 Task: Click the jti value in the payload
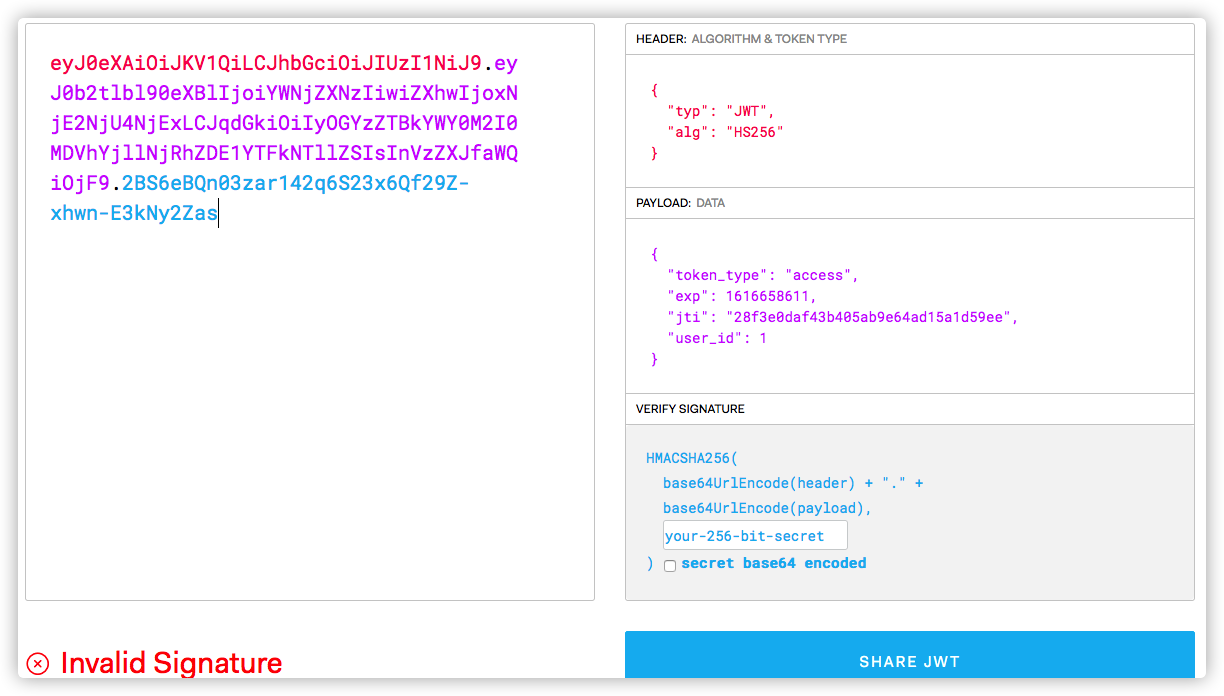871,317
